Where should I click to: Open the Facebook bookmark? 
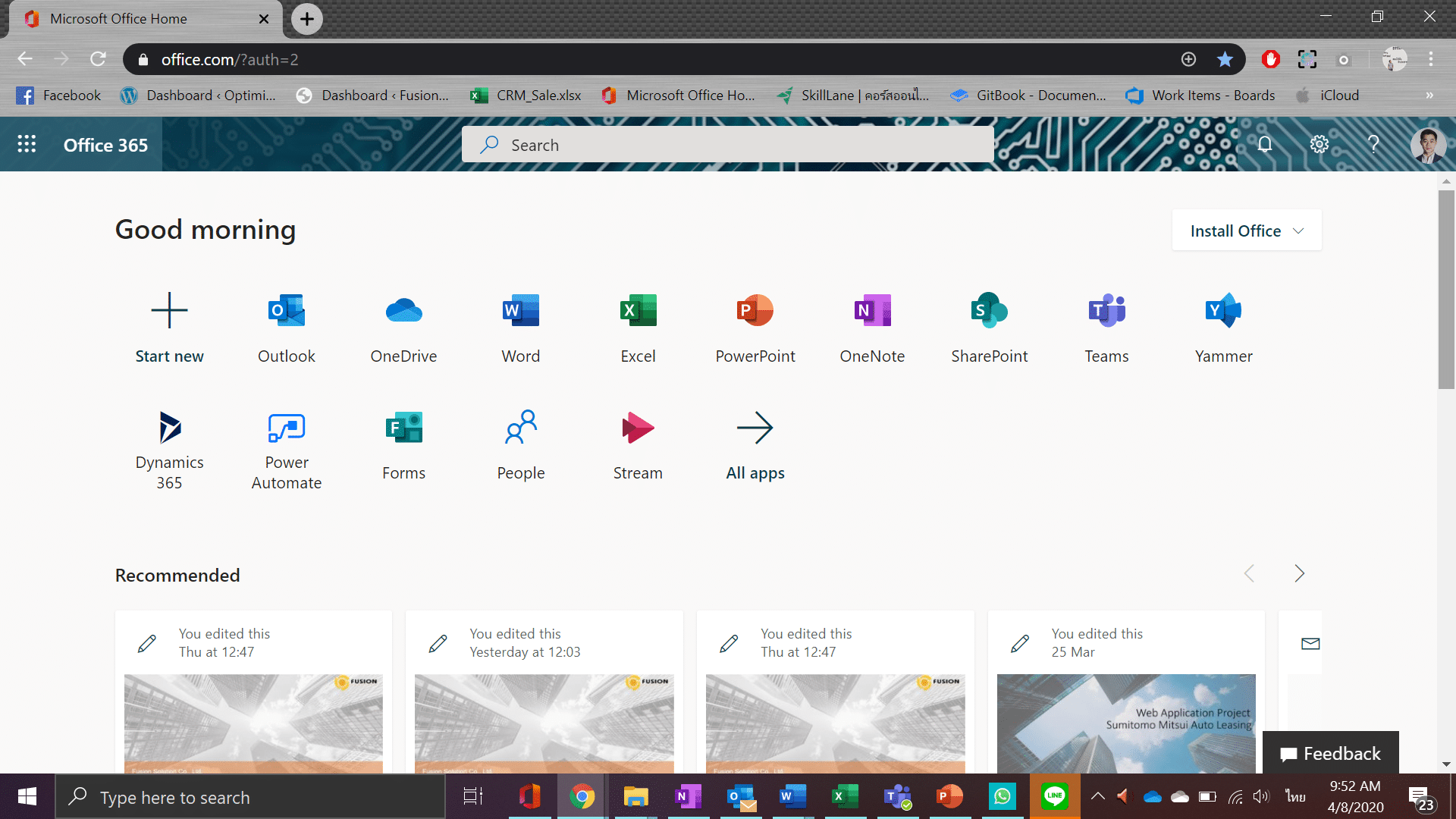58,96
